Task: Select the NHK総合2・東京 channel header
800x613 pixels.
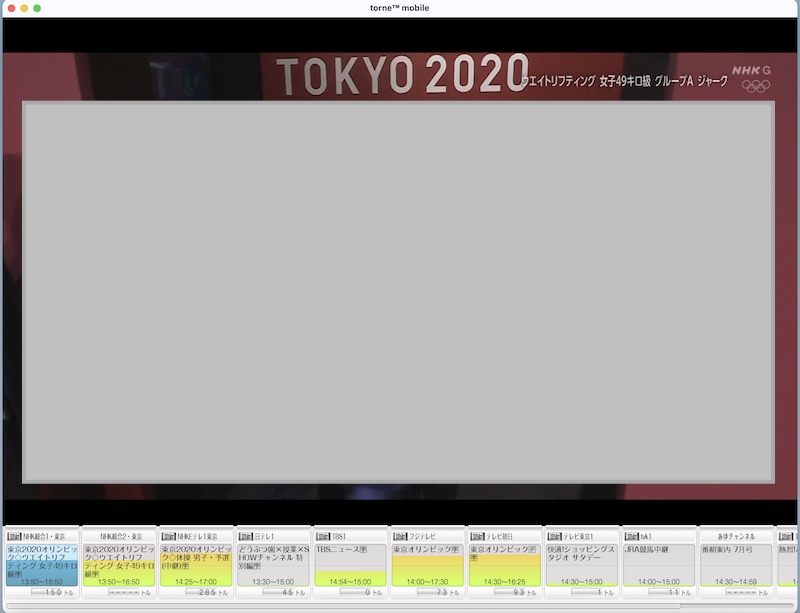Action: point(119,536)
